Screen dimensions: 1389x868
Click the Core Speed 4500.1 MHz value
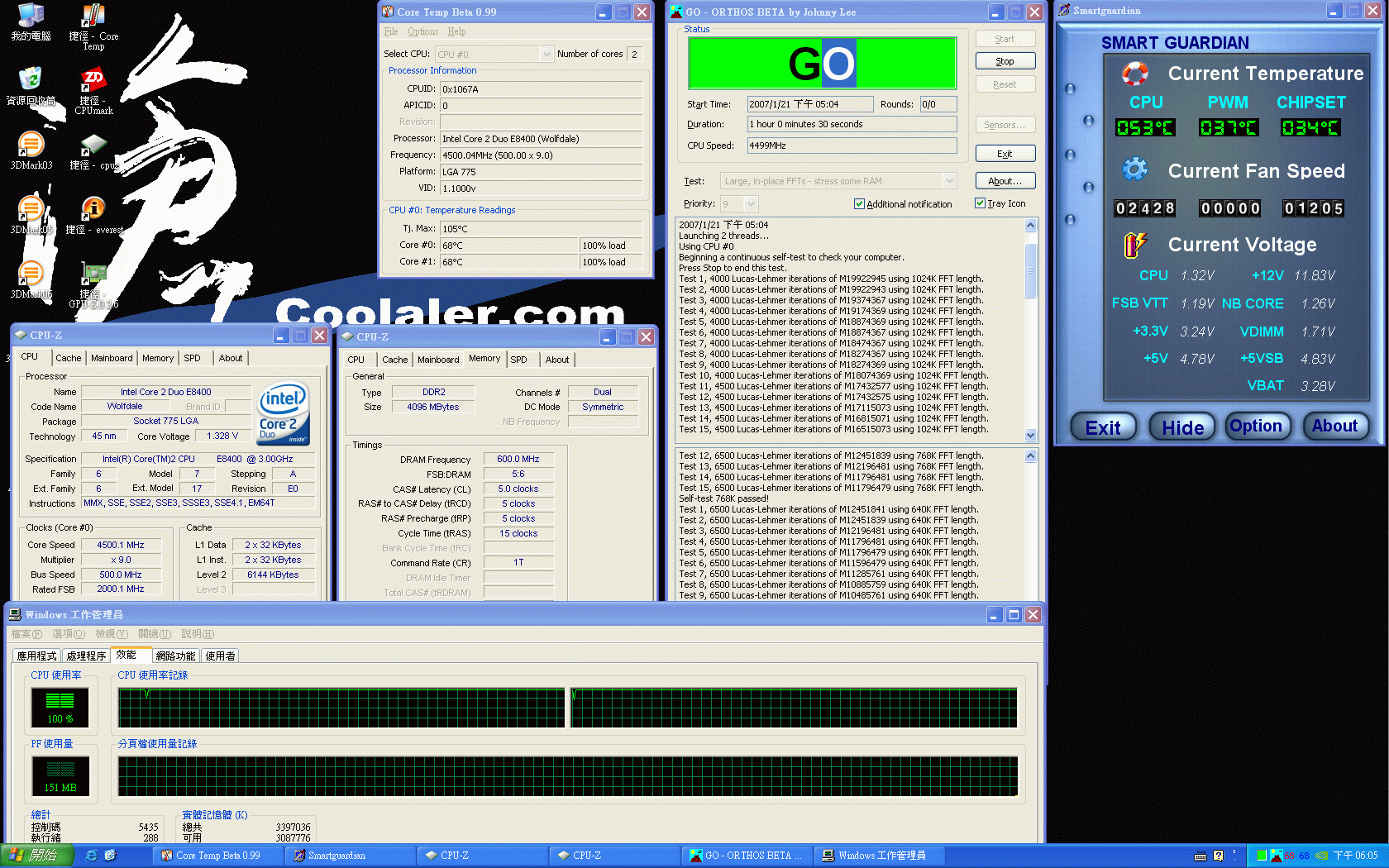[121, 545]
